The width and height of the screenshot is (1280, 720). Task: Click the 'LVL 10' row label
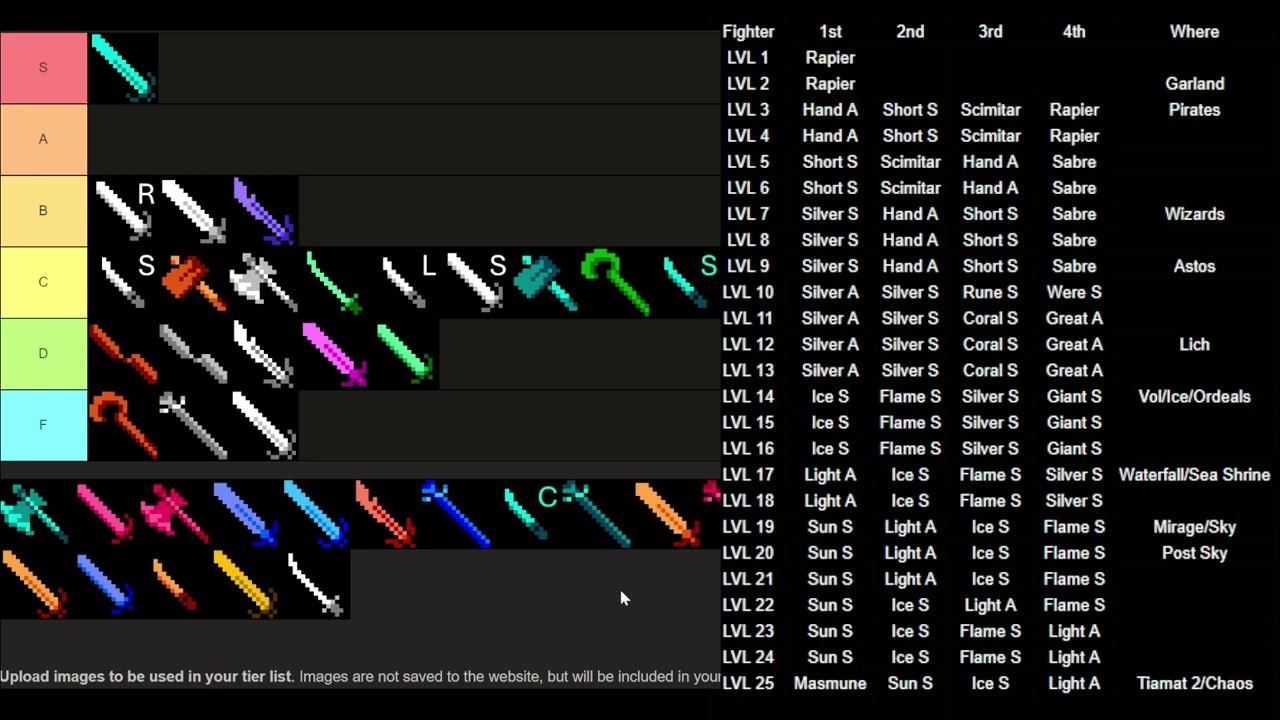[x=748, y=292]
